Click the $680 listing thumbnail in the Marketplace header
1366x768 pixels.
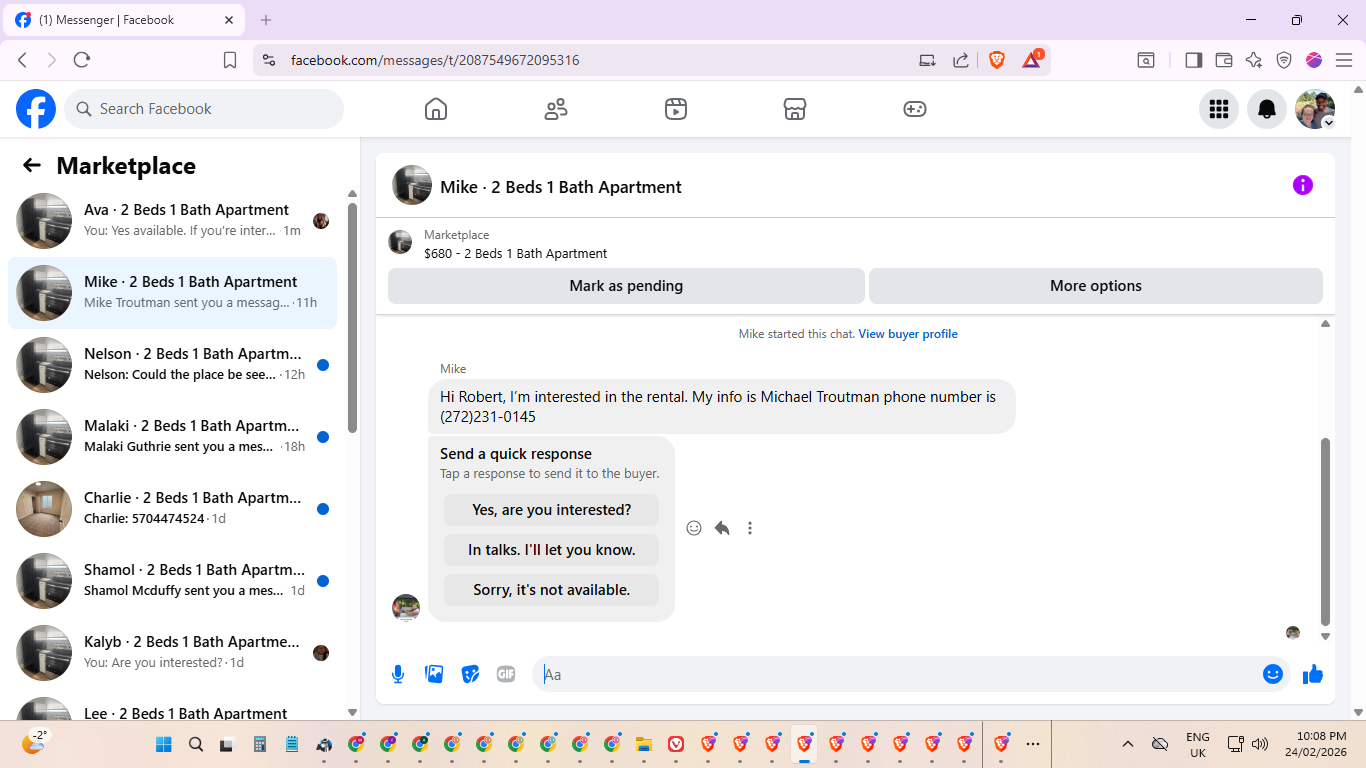pyautogui.click(x=400, y=242)
